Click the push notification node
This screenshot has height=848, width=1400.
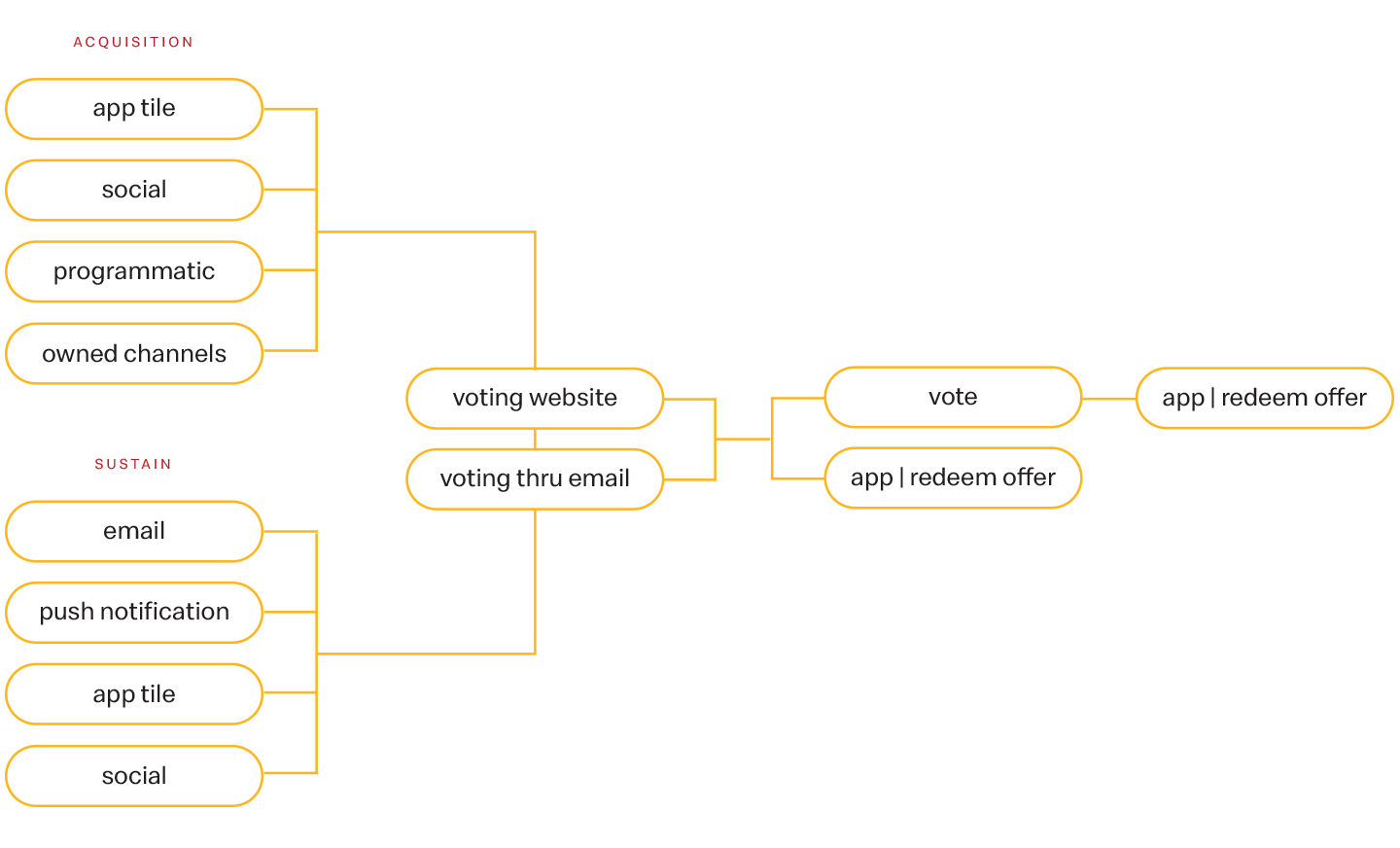point(134,612)
